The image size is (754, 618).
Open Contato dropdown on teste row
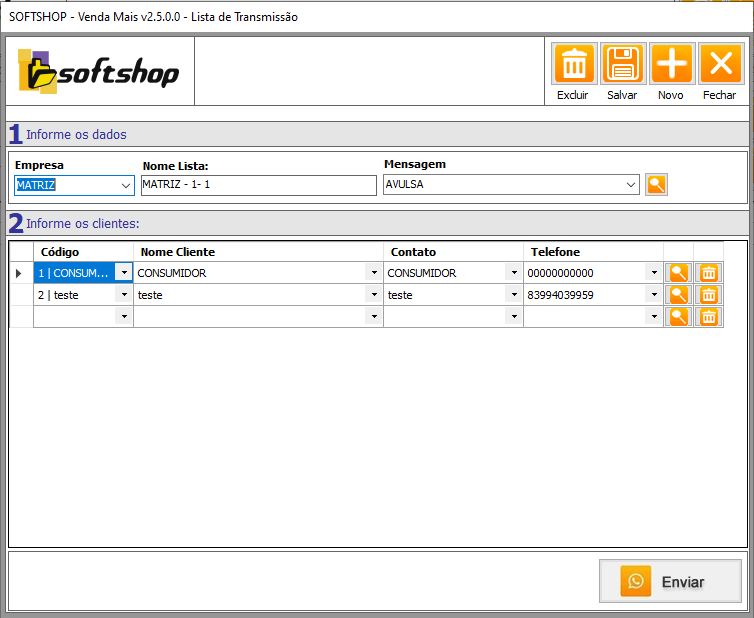[514, 295]
